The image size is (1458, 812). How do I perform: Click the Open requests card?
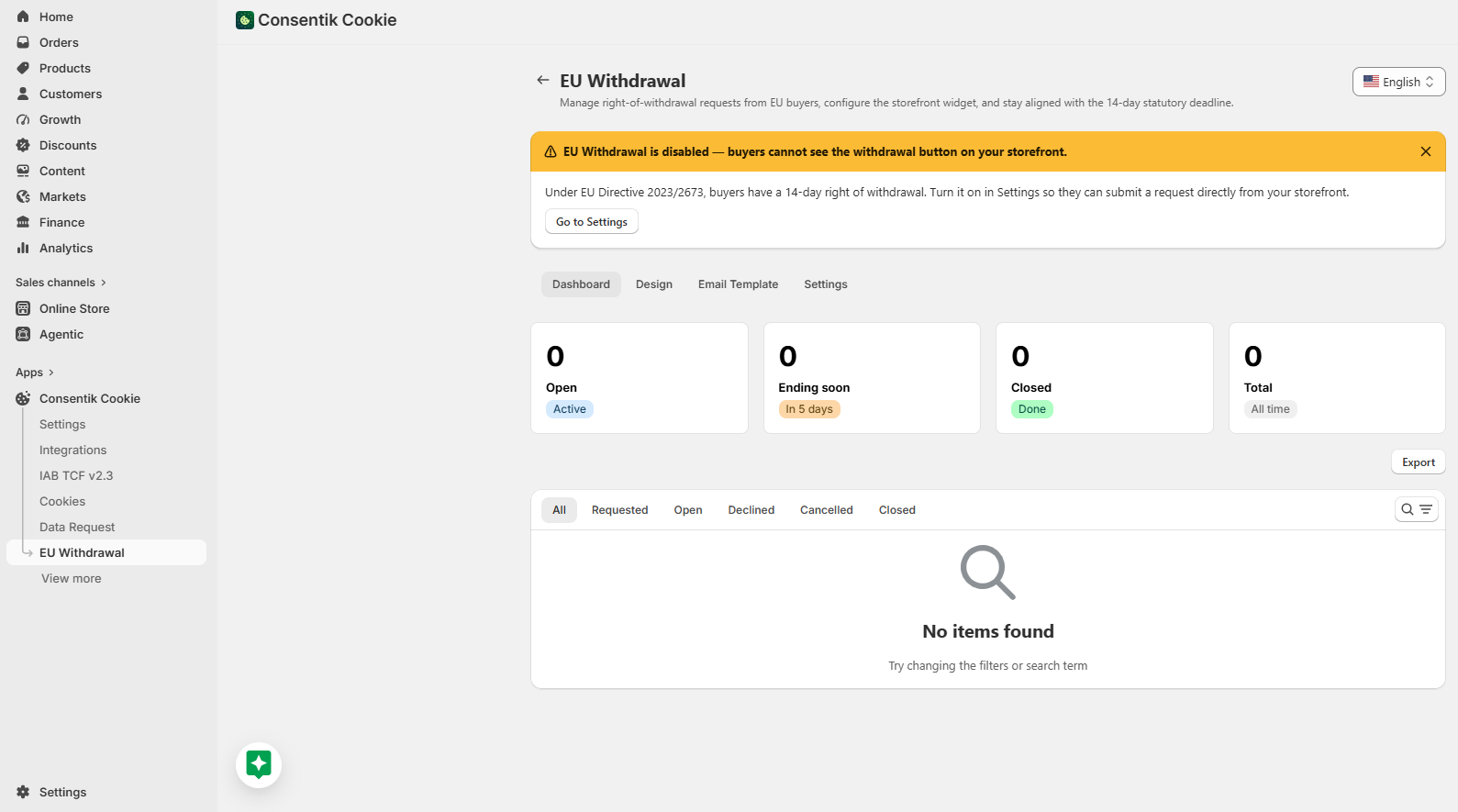point(640,378)
